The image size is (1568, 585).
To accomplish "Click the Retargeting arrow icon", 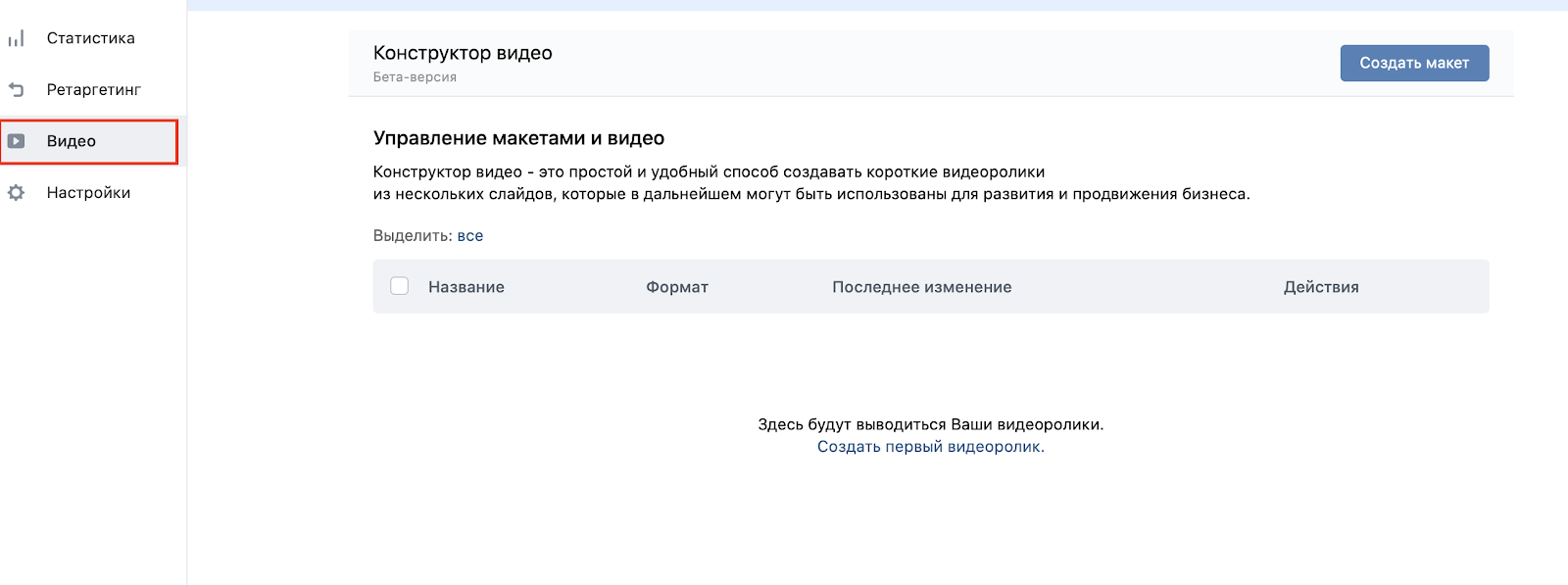I will point(16,90).
